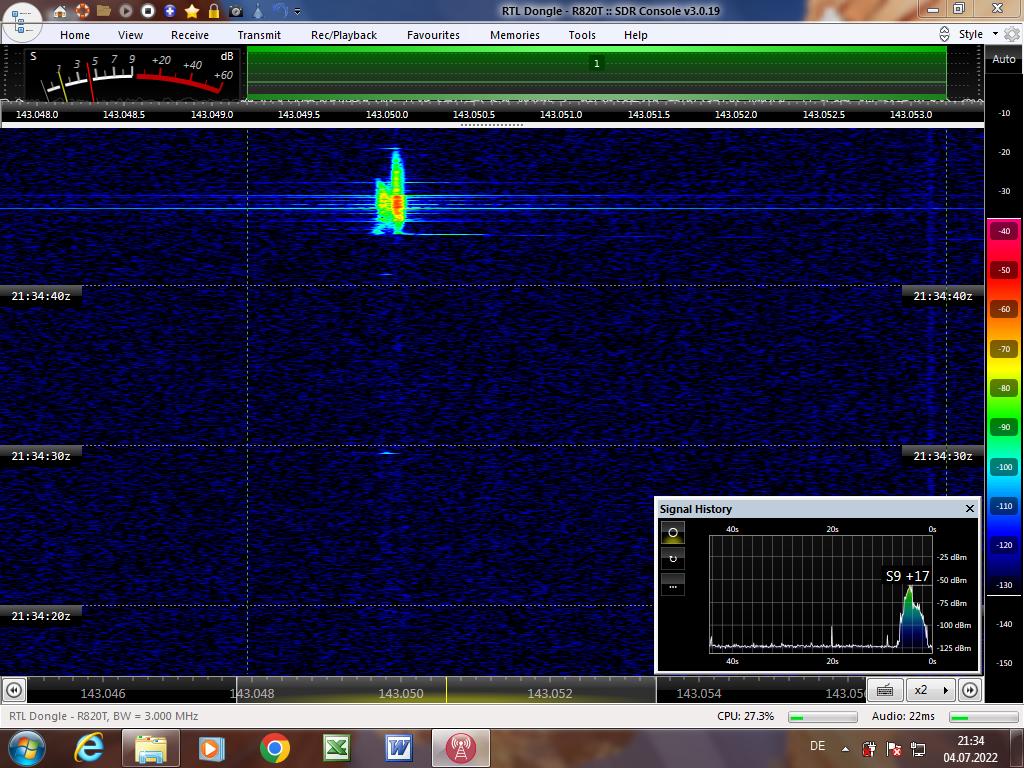Toggle the padlock lock icon
The height and width of the screenshot is (768, 1024).
214,10
